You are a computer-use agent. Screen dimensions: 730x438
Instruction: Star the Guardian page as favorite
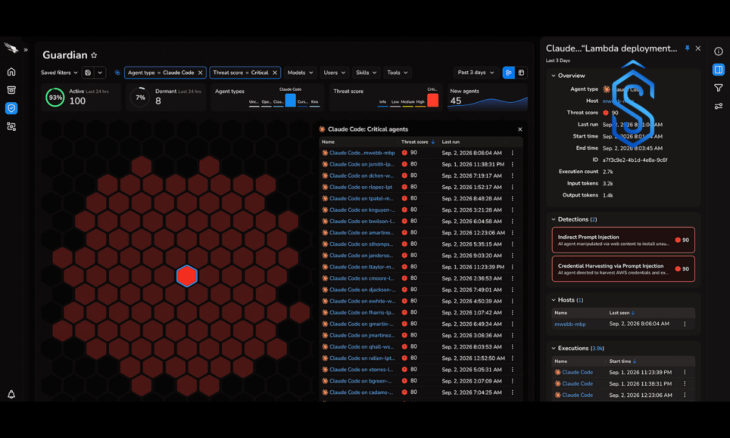94,55
